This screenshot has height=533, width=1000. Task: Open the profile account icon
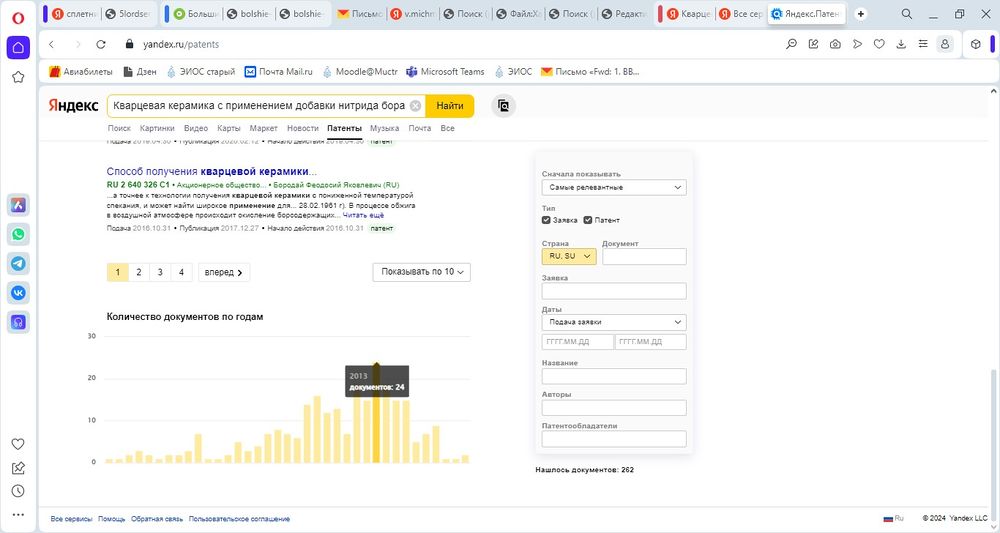click(x=945, y=44)
